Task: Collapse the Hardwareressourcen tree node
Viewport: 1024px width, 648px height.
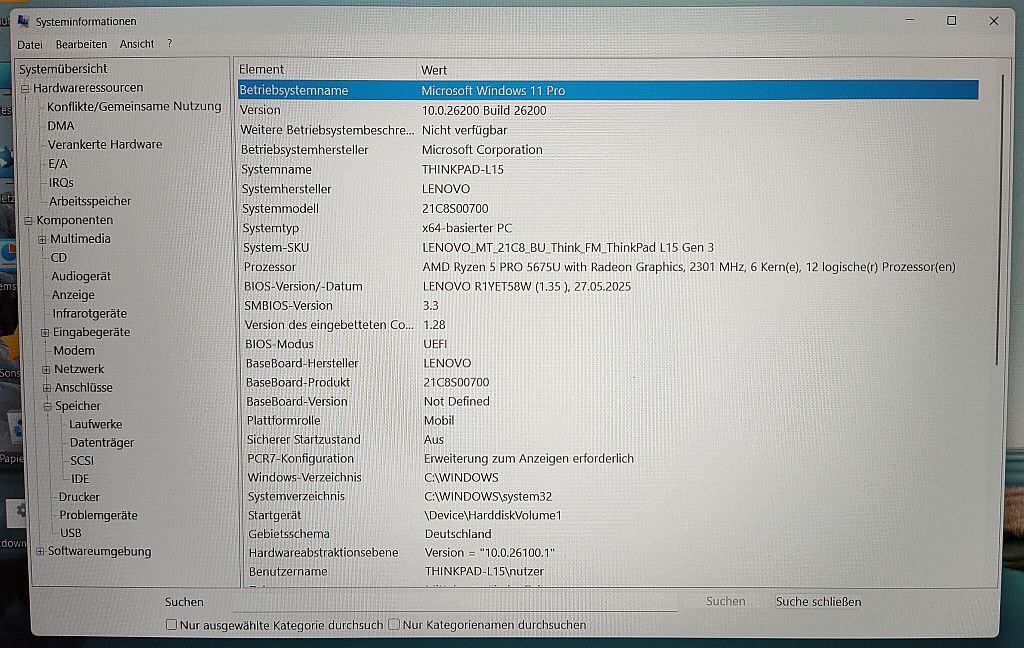Action: pos(26,89)
